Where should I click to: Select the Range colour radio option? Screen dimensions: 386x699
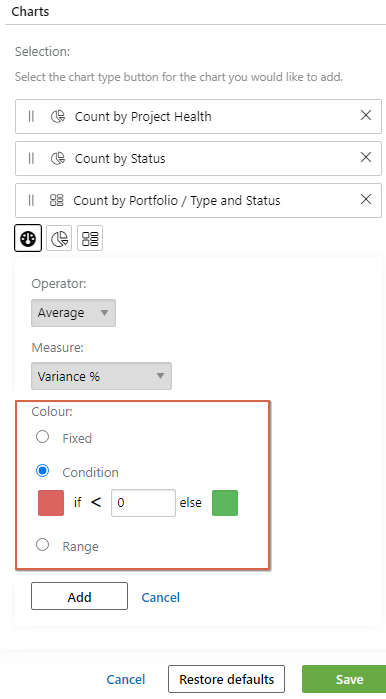(x=42, y=545)
